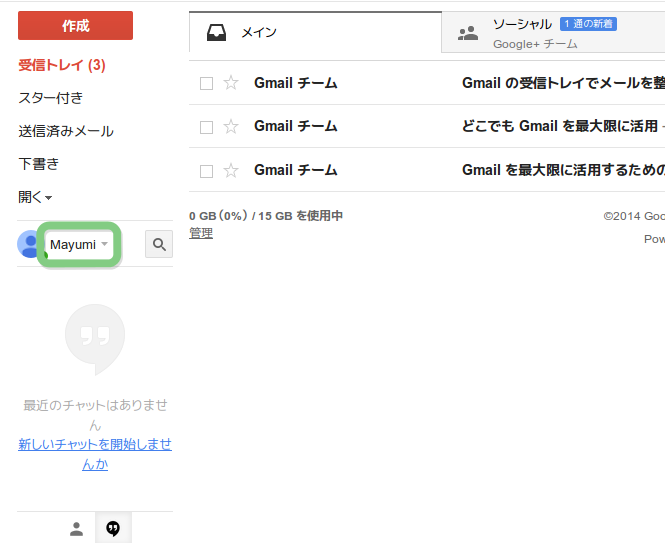Switch to contacts person icon at bottom

point(76,529)
